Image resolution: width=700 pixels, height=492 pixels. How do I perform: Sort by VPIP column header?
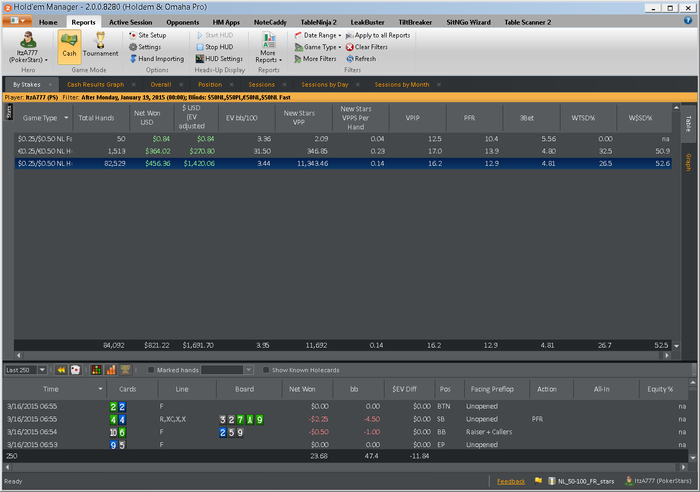pos(417,118)
